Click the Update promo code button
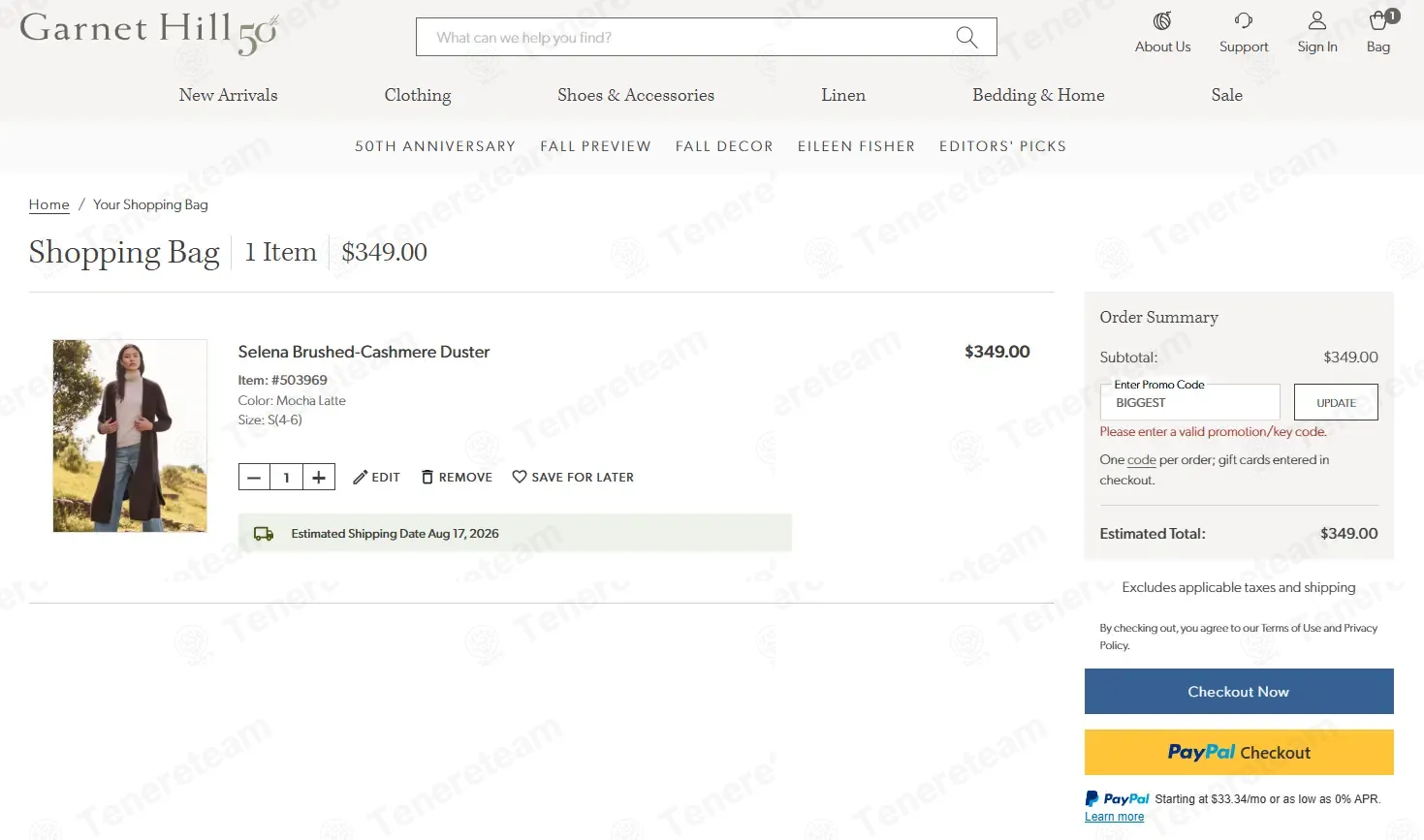The width and height of the screenshot is (1424, 840). [1336, 402]
